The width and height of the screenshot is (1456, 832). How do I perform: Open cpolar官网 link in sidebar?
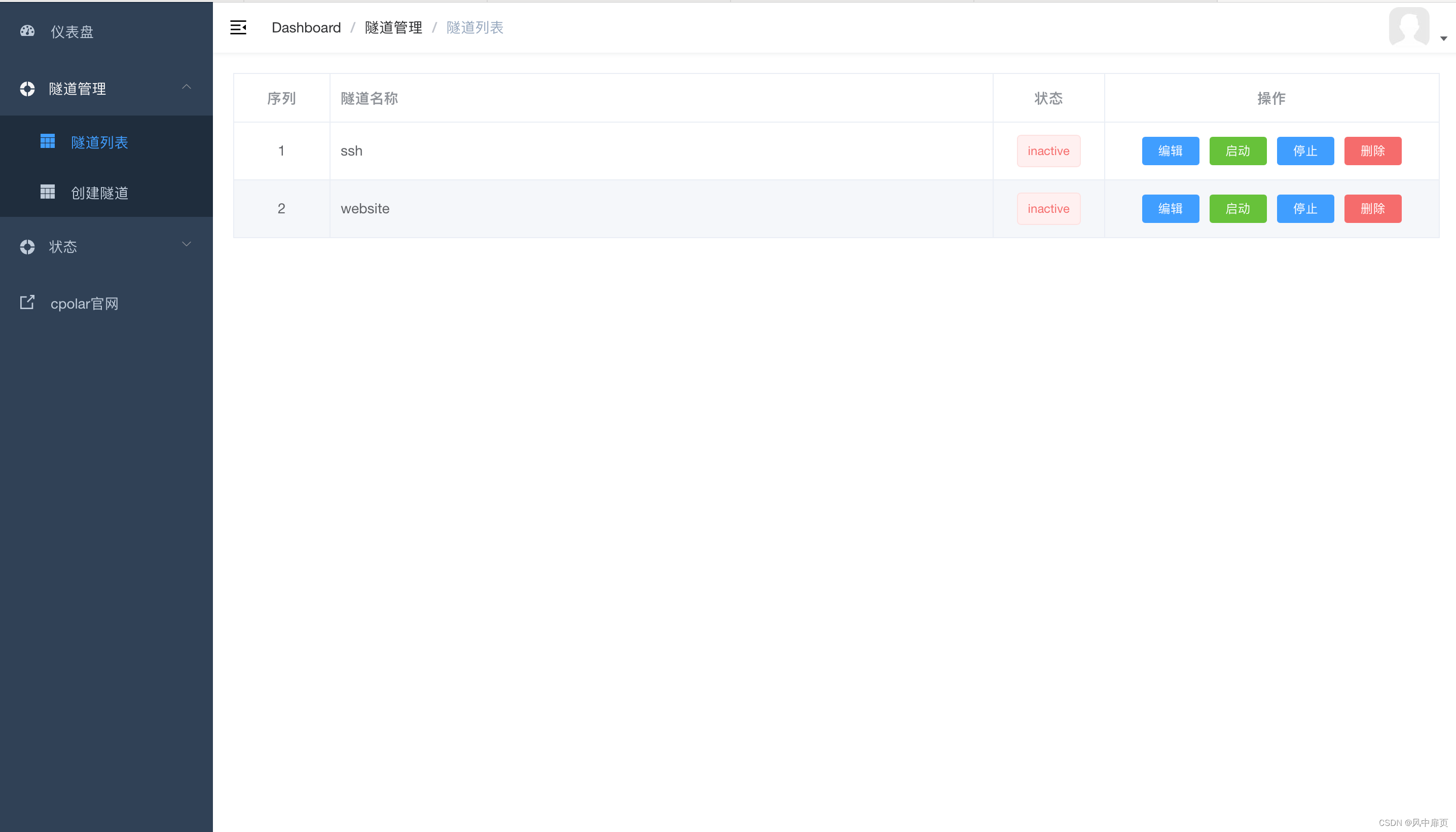coord(85,304)
